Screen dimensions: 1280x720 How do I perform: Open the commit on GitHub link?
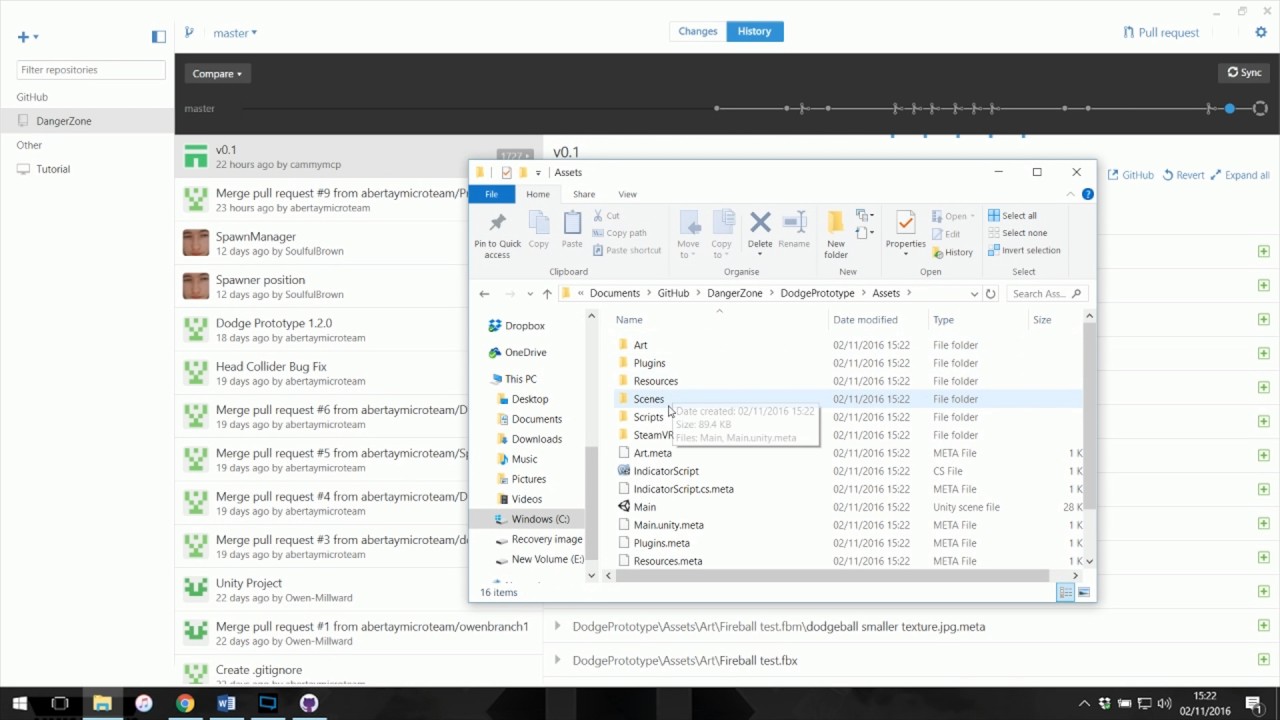click(x=1131, y=175)
